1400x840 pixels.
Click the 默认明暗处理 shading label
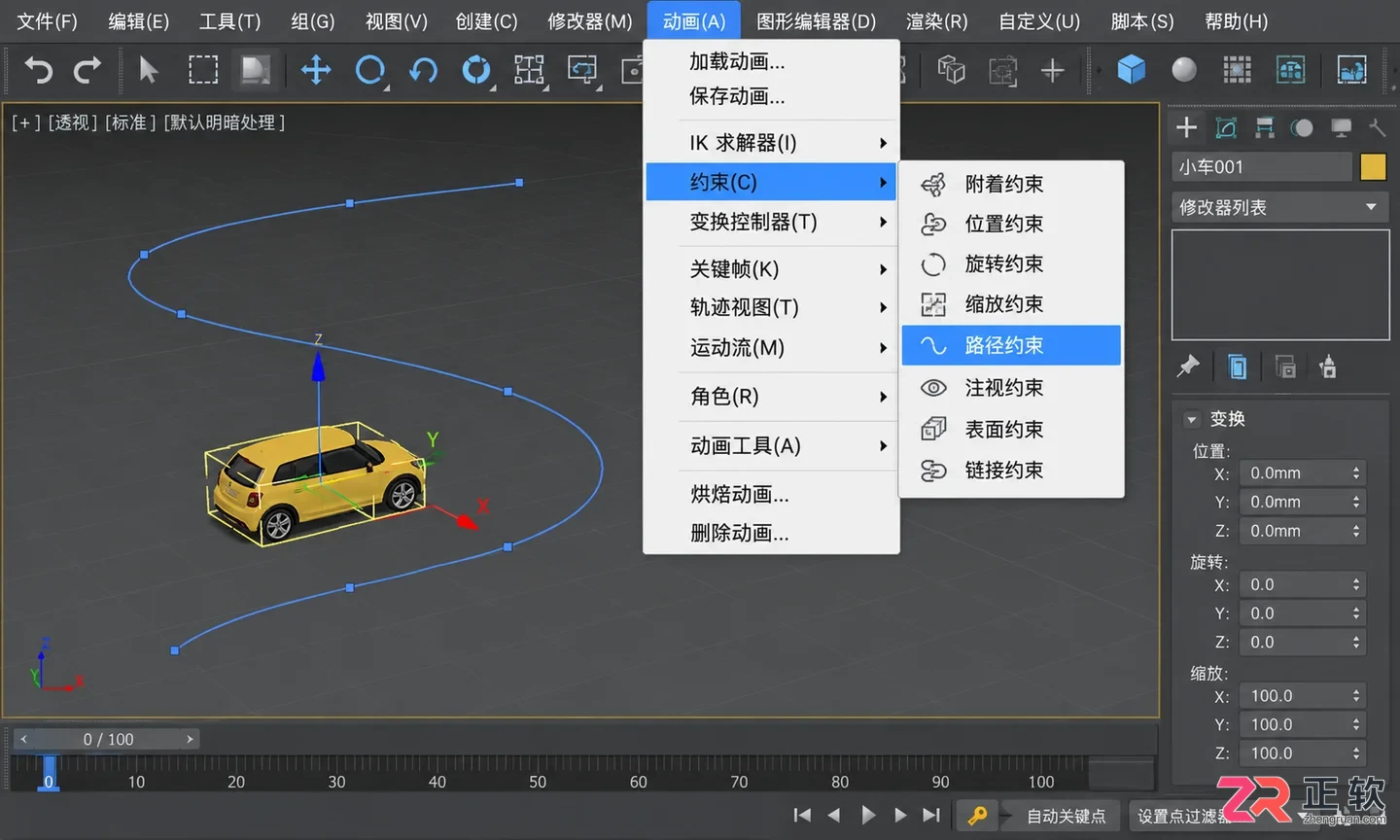pos(225,122)
